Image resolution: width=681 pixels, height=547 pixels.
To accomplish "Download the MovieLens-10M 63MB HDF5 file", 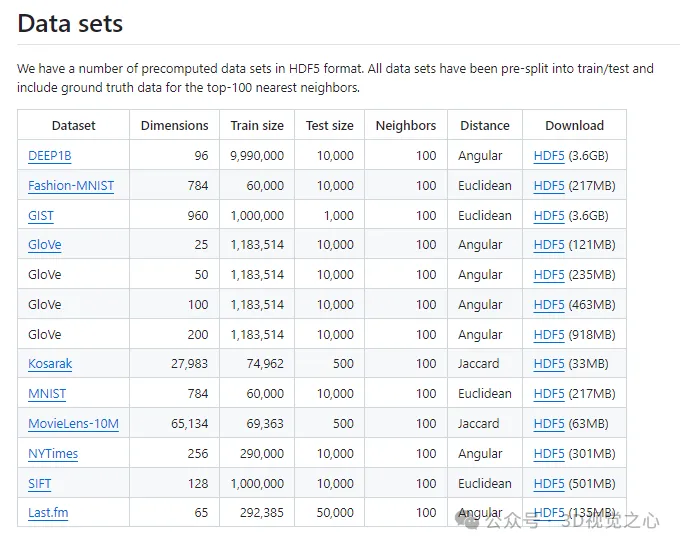I will 549,424.
